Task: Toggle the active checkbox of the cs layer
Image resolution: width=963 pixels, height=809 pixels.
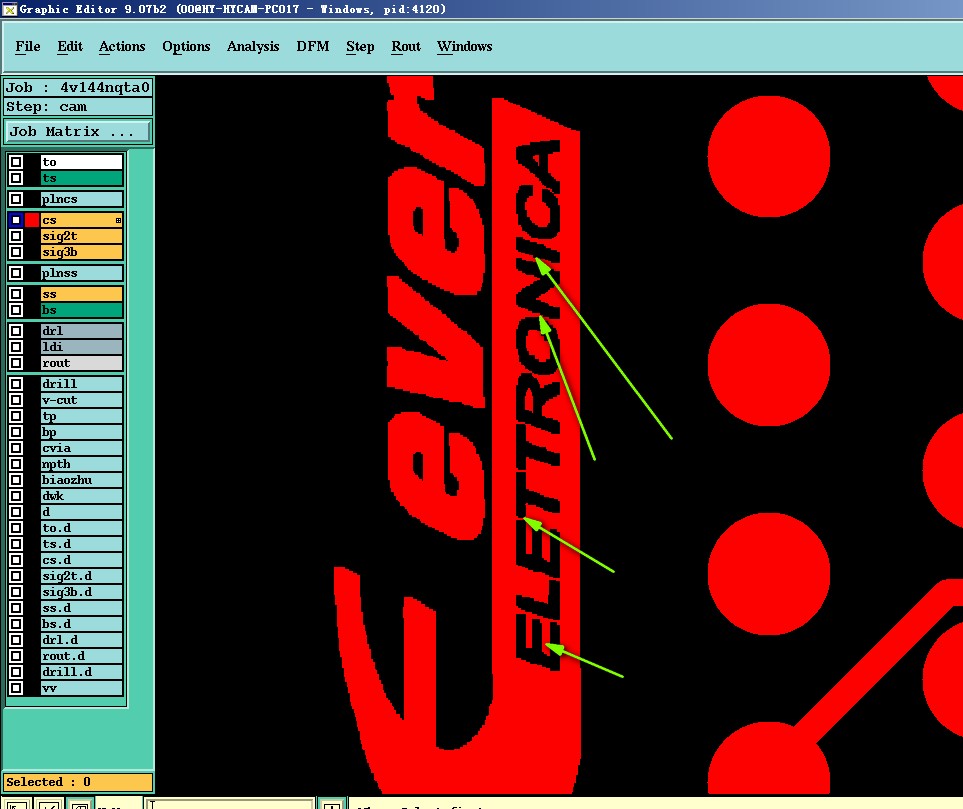Action: (x=16, y=220)
